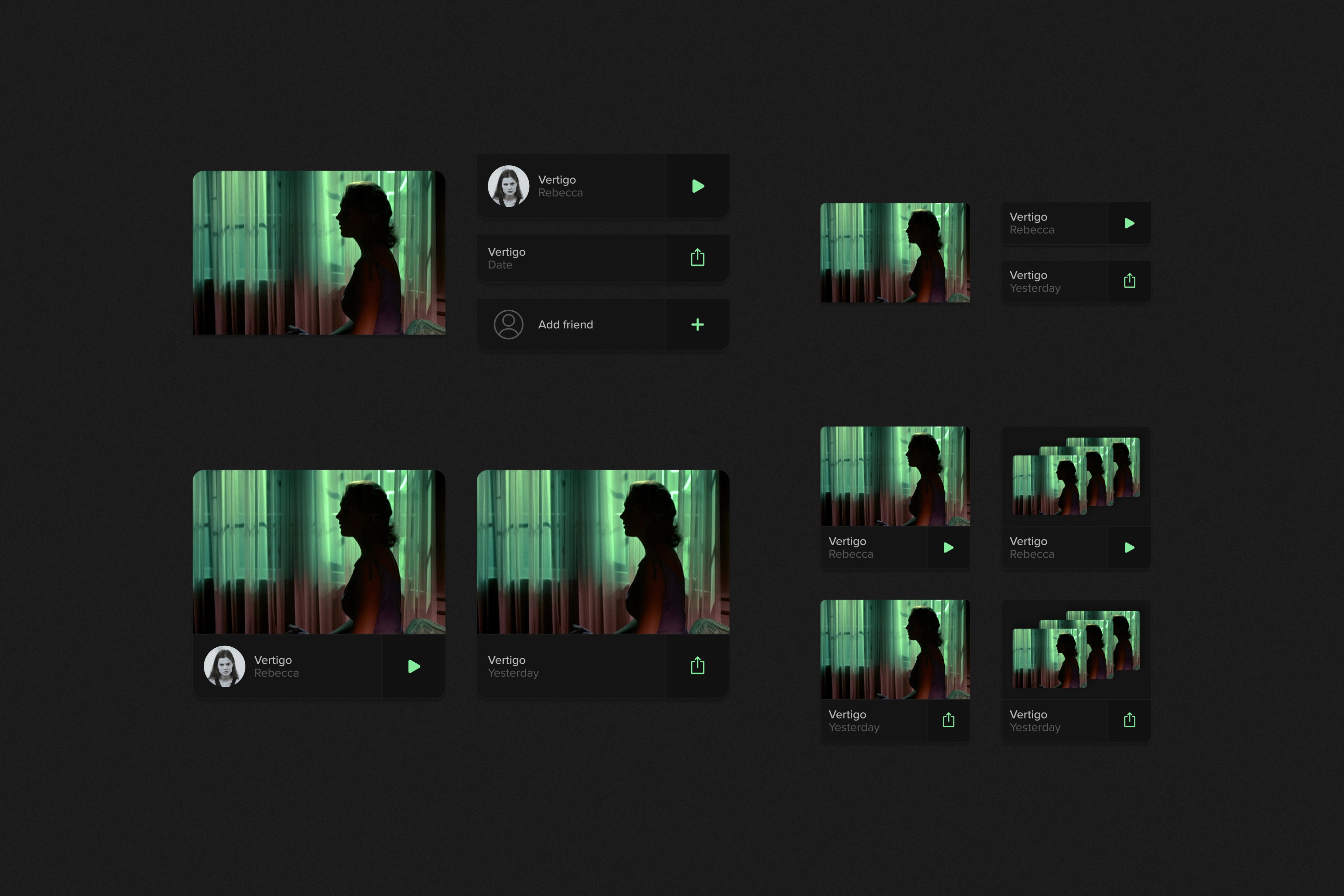Play the small Vertigo Rebecca row without thumbnail
This screenshot has height=896, width=1344.
coord(1129,223)
